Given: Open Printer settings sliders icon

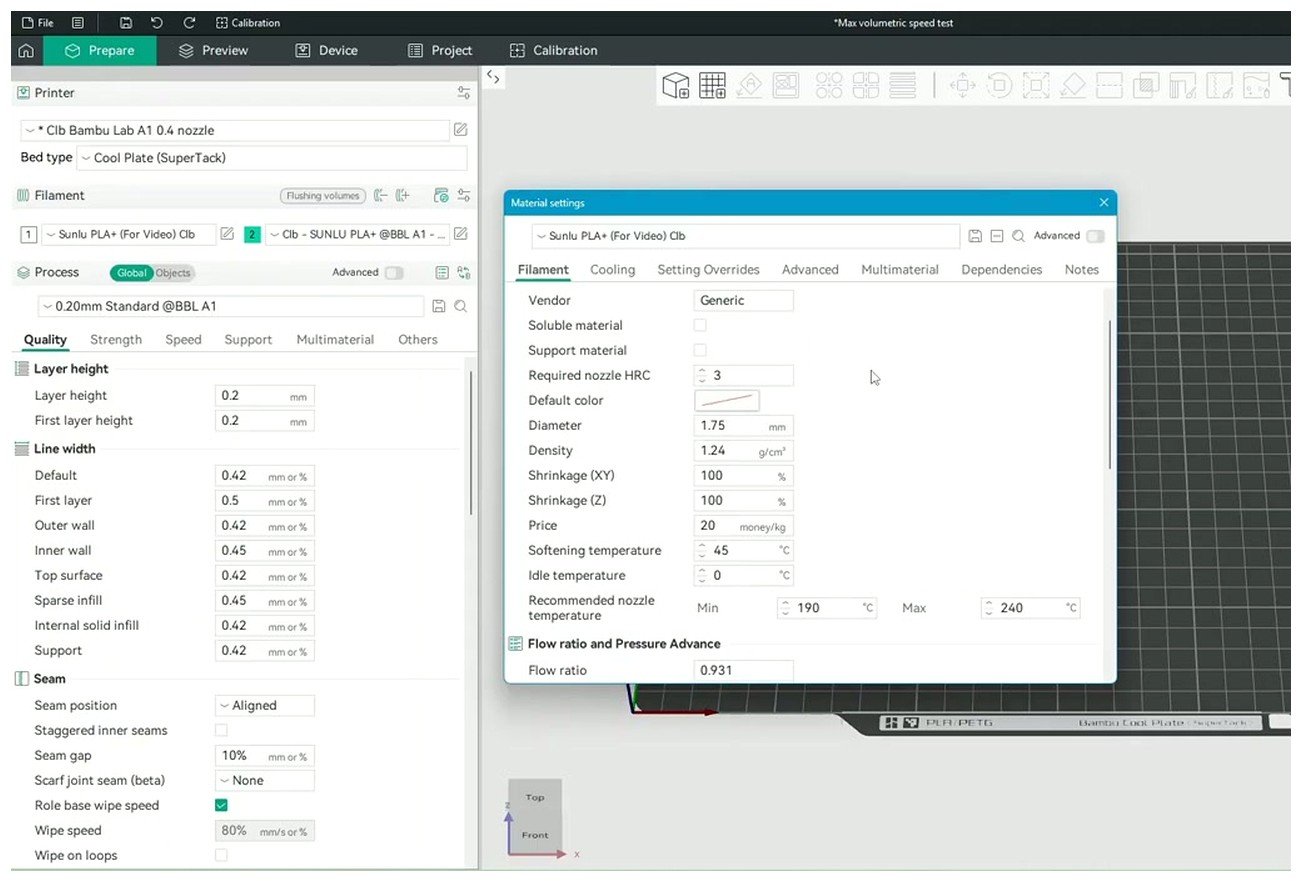Looking at the screenshot, I should coord(464,93).
